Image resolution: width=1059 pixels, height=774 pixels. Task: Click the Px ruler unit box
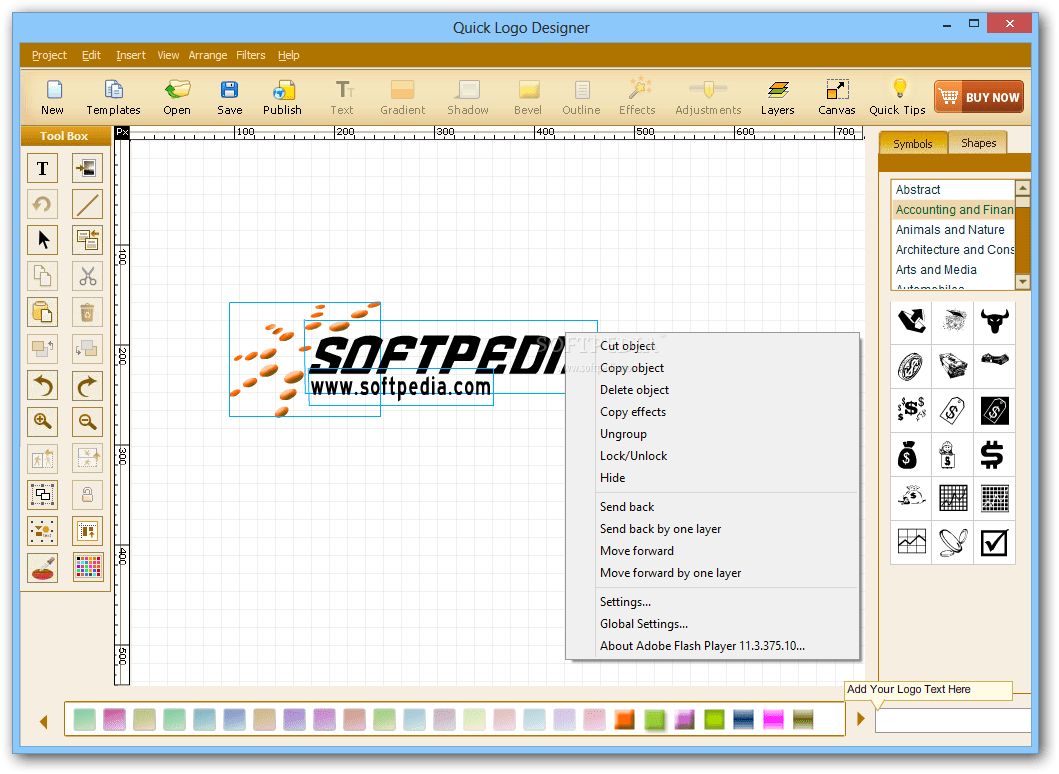coord(122,132)
